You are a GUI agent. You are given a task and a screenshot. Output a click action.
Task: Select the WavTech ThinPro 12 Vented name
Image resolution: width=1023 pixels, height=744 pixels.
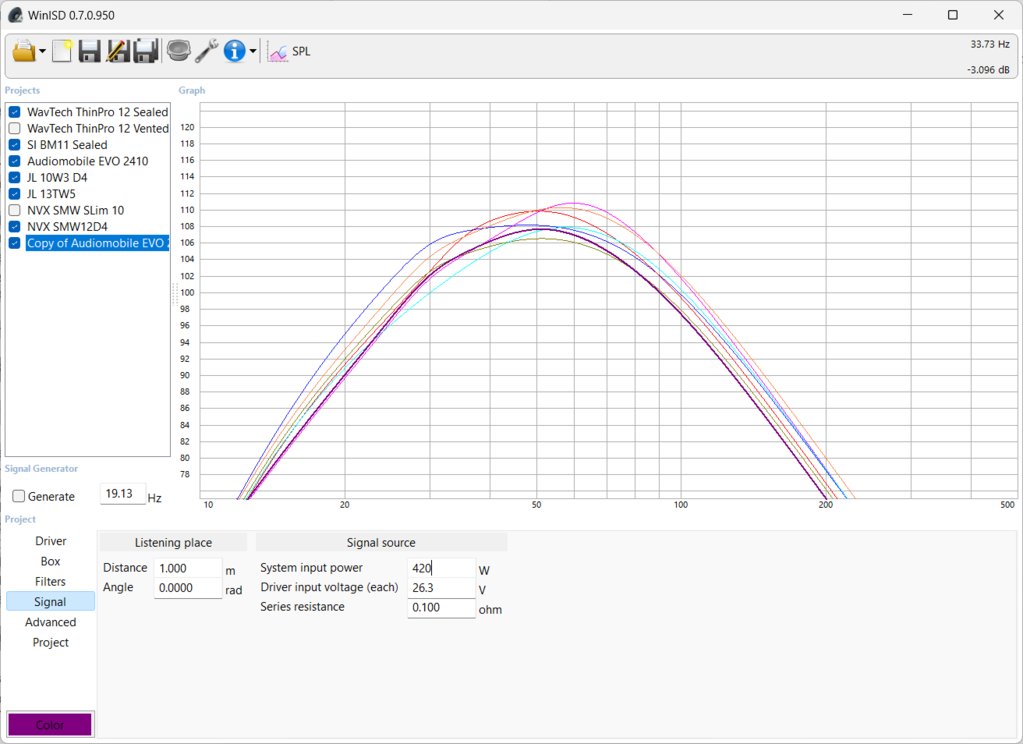[x=98, y=129]
